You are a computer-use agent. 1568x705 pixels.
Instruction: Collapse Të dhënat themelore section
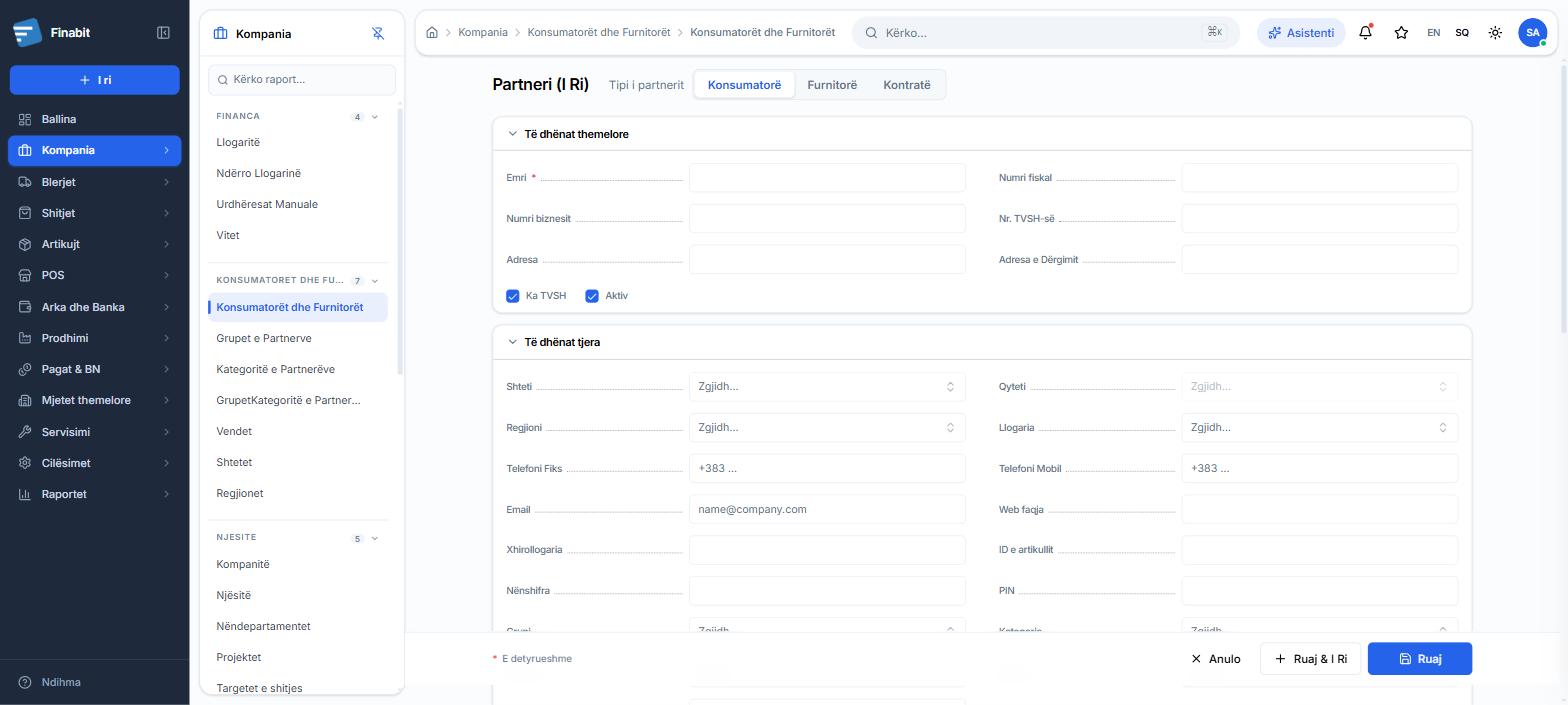pos(513,134)
